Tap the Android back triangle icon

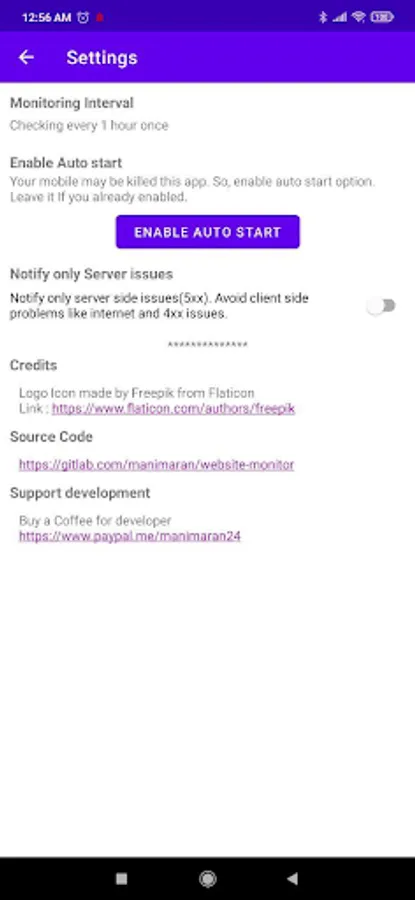click(293, 878)
